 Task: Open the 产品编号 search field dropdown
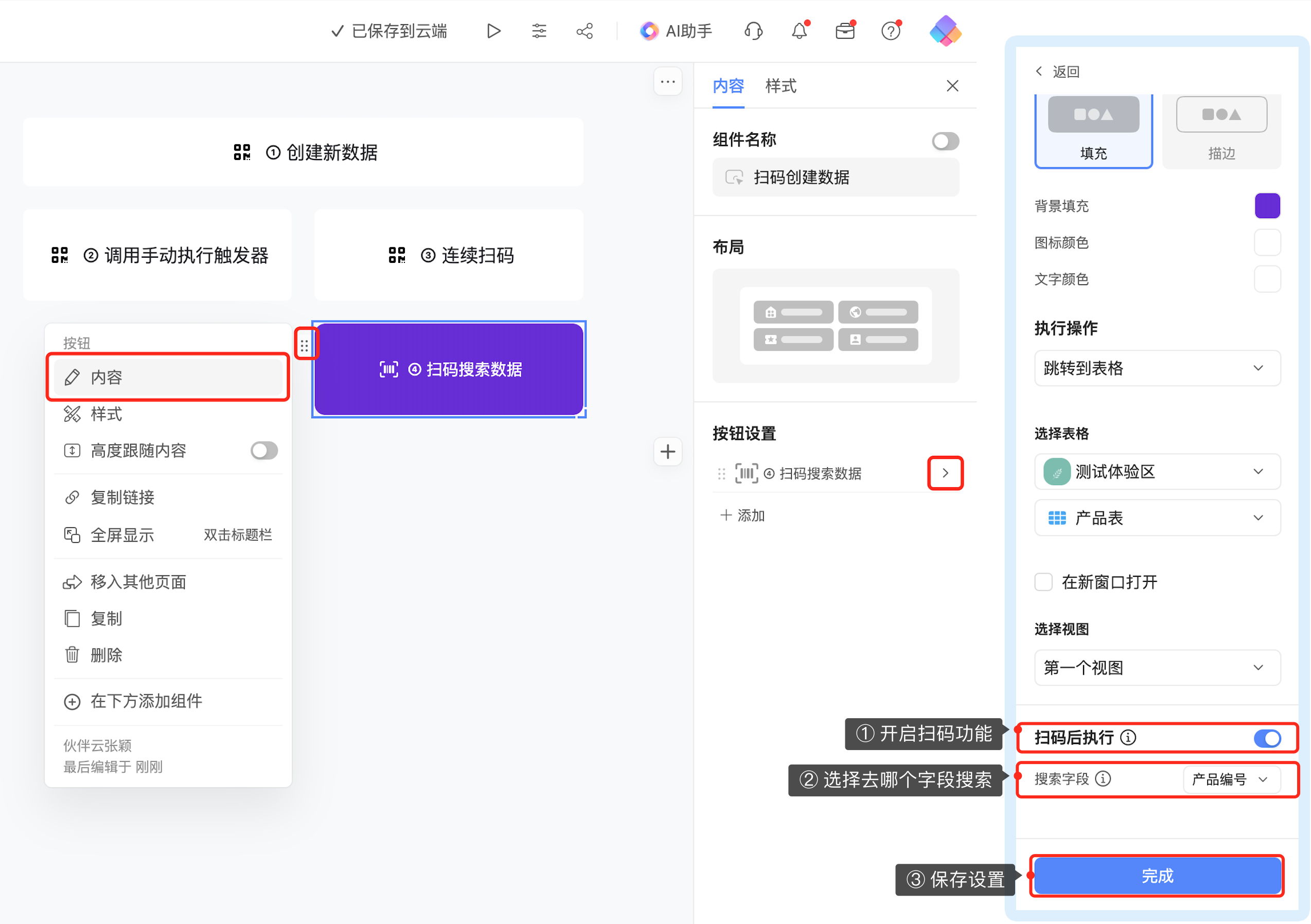coord(1231,779)
